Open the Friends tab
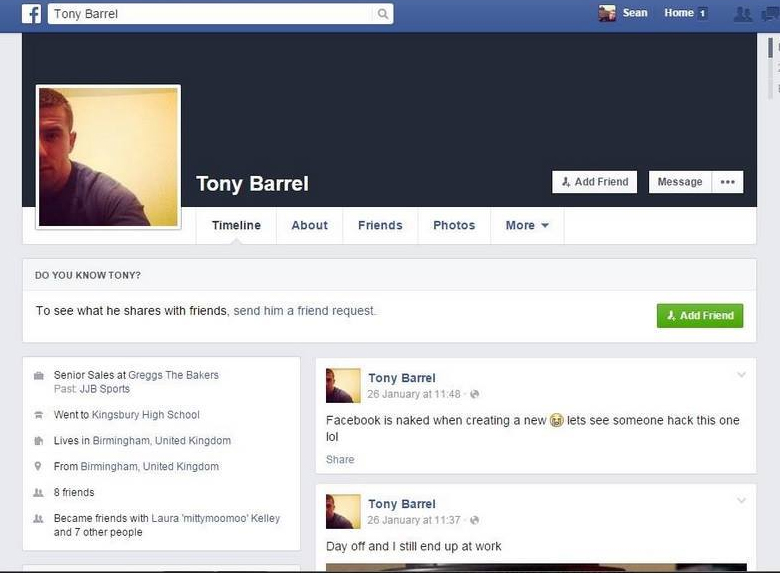 pos(380,225)
